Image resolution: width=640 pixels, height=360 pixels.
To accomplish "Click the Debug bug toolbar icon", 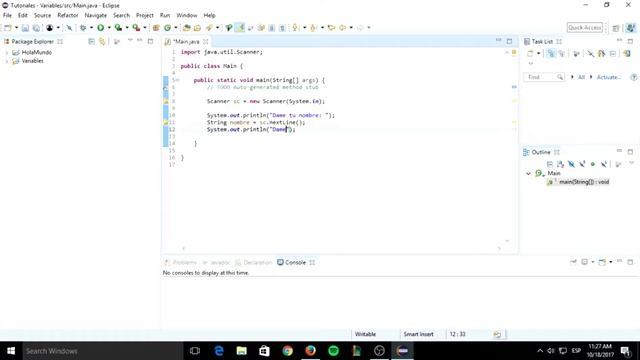I will 83,28.
